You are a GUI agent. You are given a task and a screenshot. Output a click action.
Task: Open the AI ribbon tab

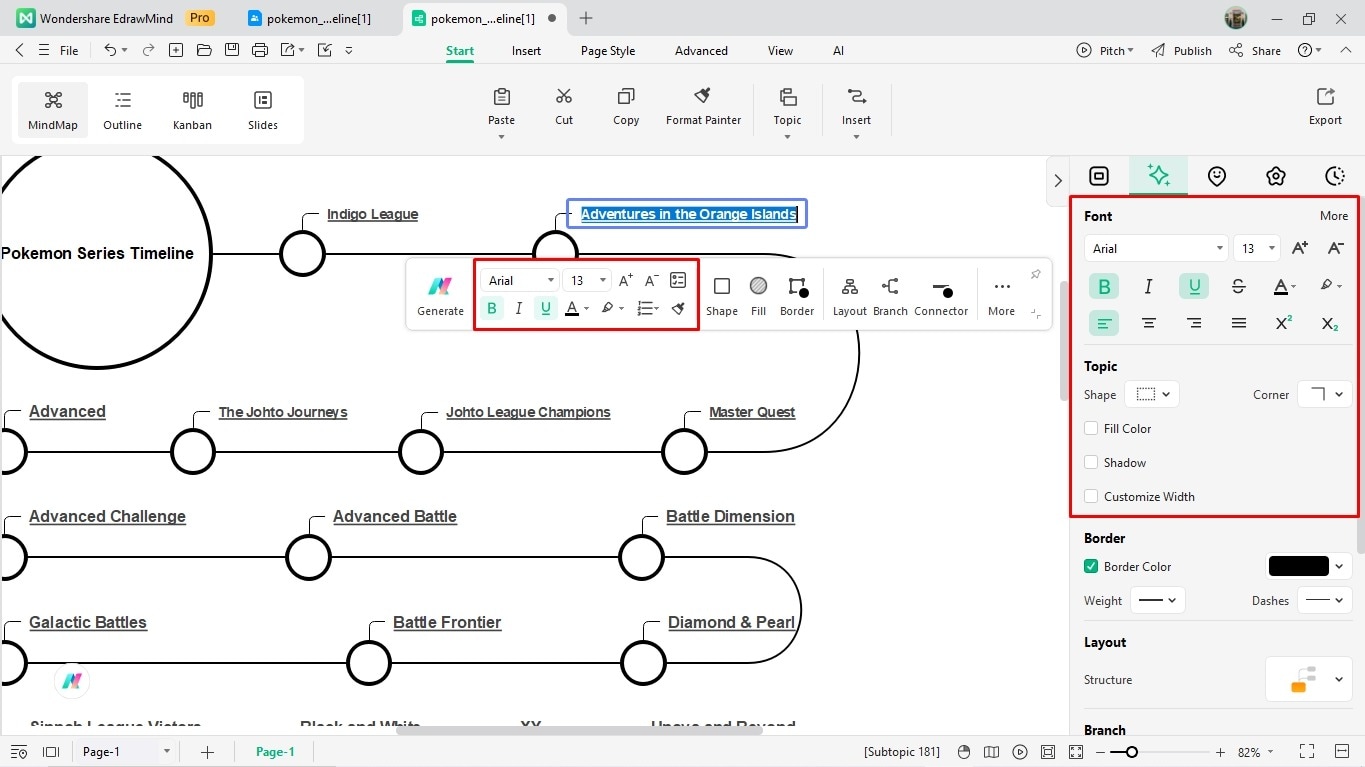(838, 51)
